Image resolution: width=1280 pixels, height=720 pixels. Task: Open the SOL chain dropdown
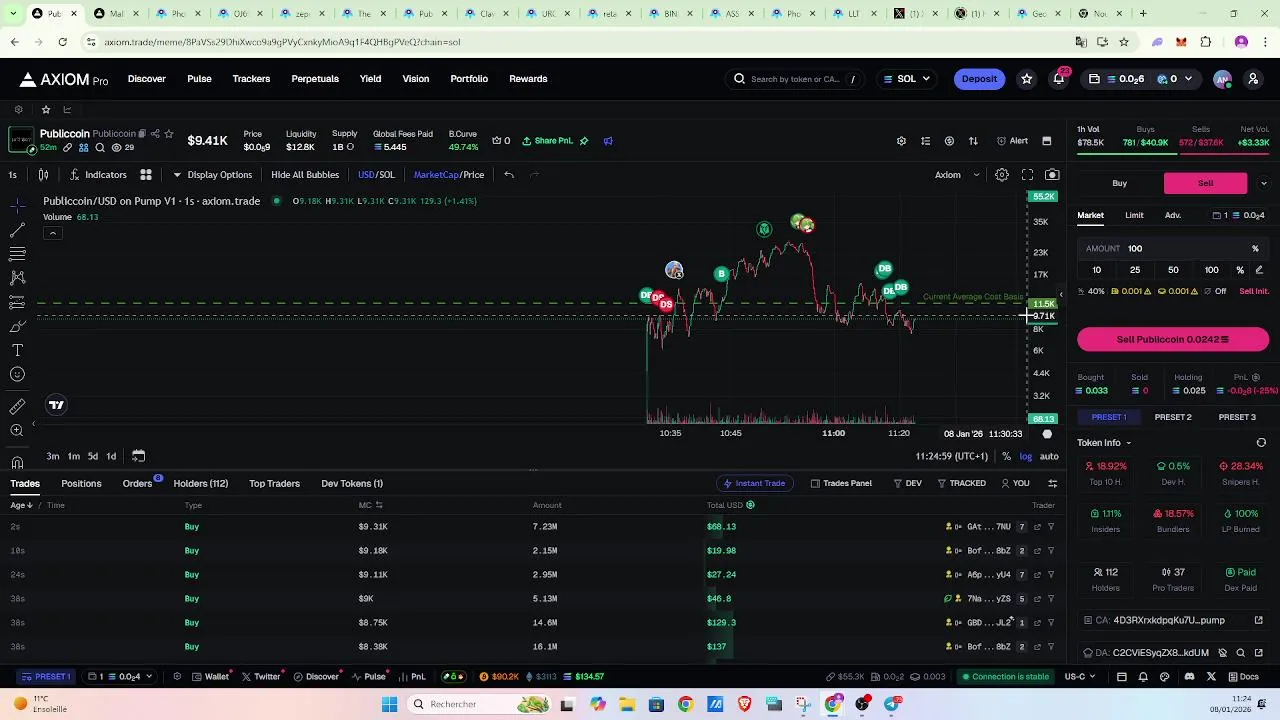pos(907,79)
